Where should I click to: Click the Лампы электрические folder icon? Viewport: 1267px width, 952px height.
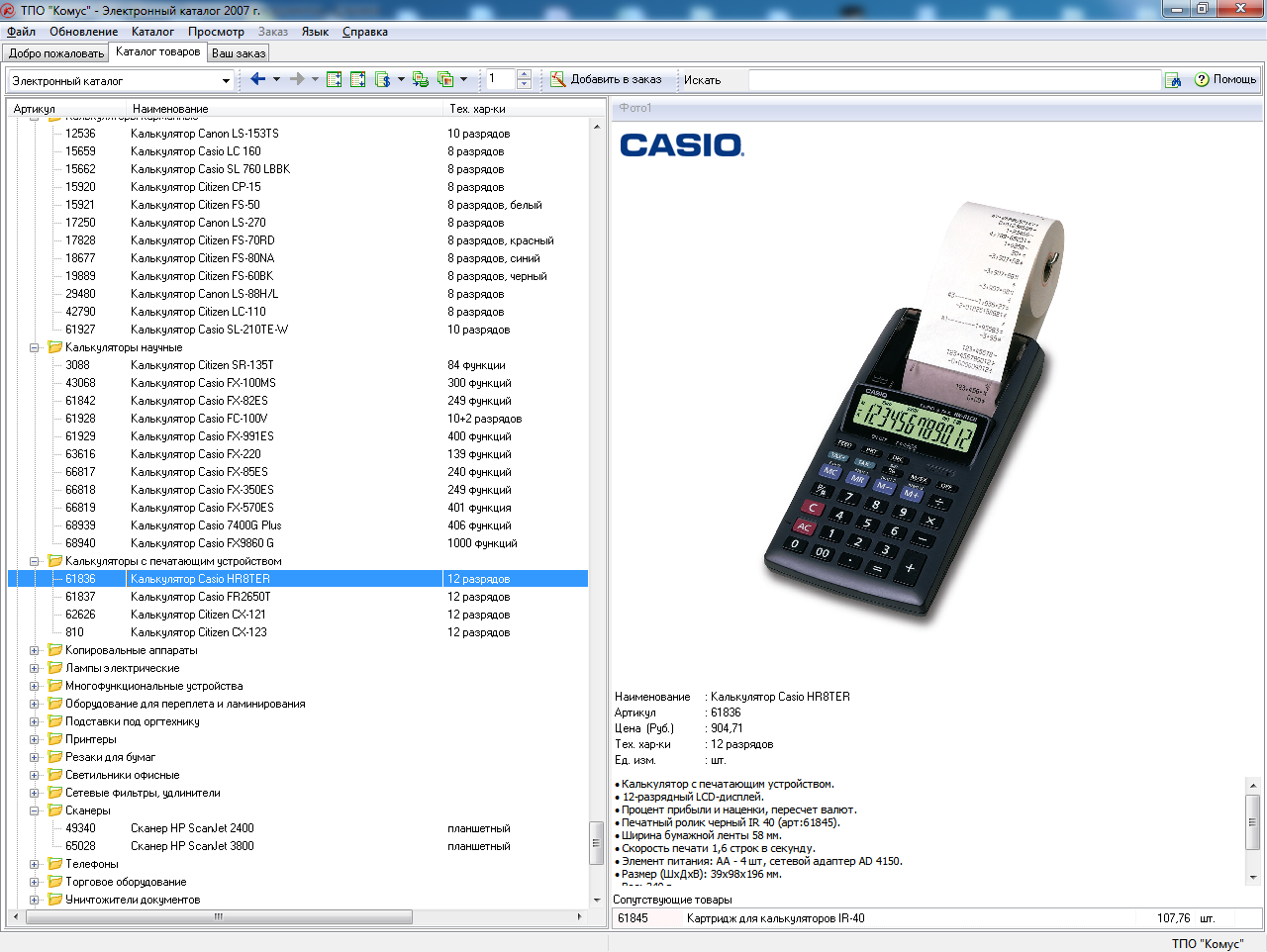[x=55, y=668]
